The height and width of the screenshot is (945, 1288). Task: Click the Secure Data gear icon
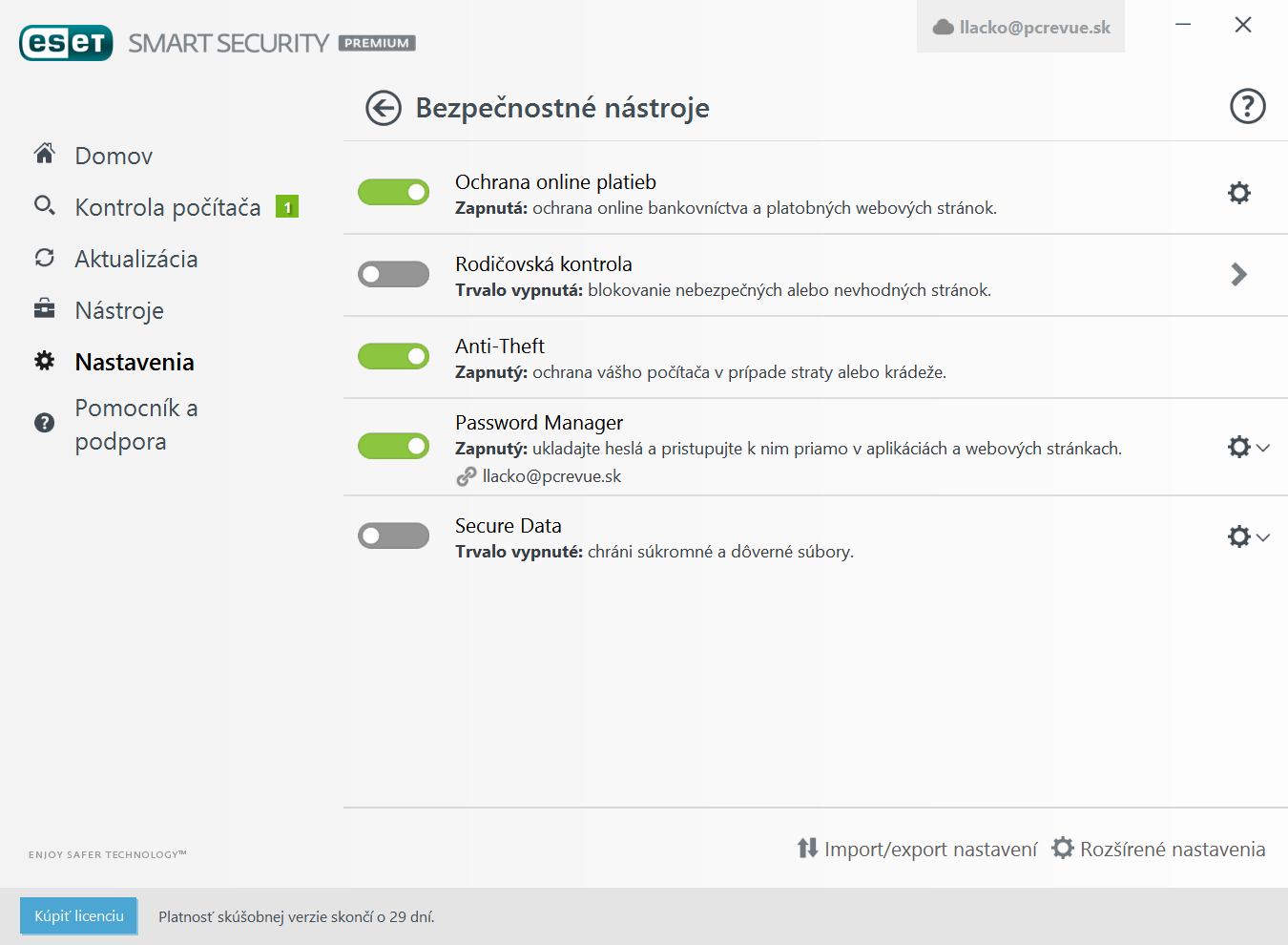1238,536
